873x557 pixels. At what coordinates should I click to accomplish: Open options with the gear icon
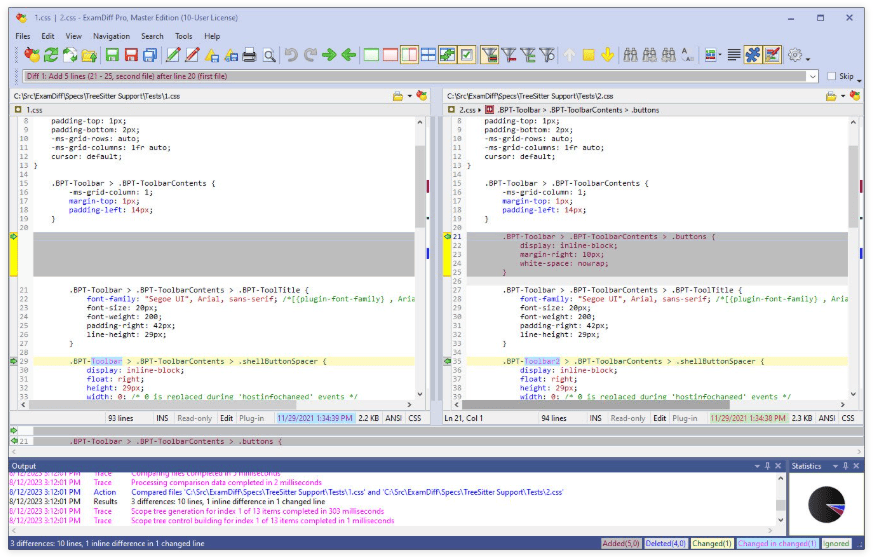(x=795, y=55)
